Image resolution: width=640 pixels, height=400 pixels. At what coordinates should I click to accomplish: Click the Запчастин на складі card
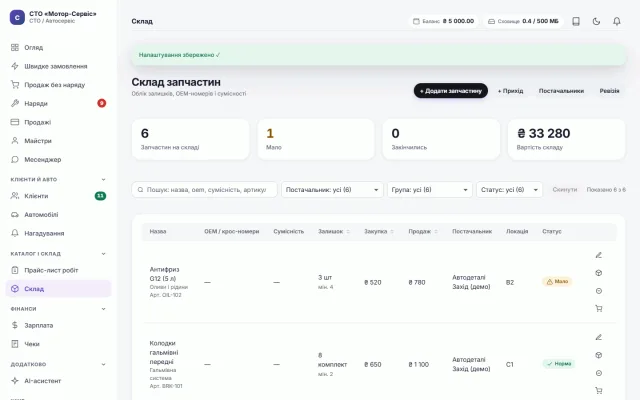click(190, 139)
